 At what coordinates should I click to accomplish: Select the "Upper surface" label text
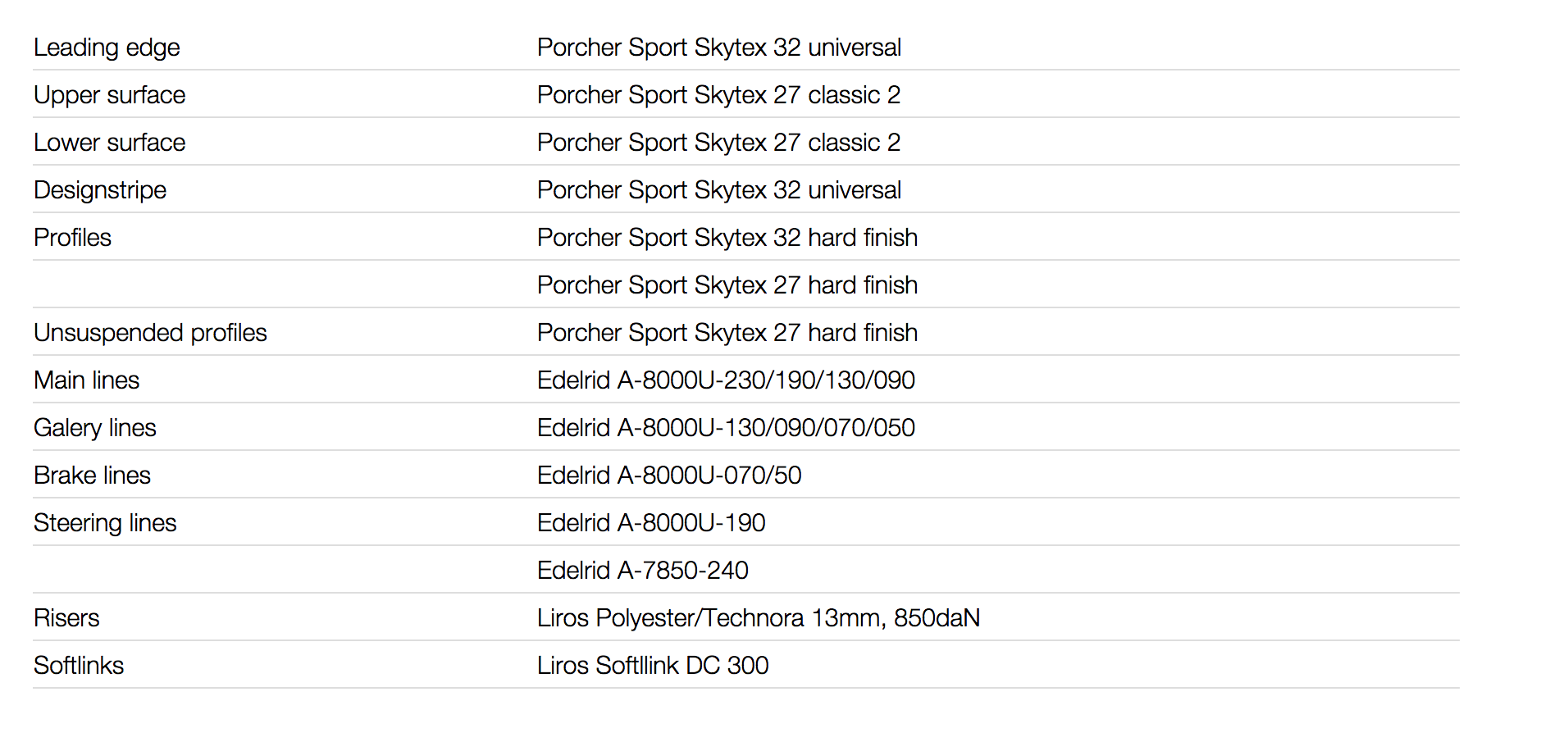pos(110,95)
